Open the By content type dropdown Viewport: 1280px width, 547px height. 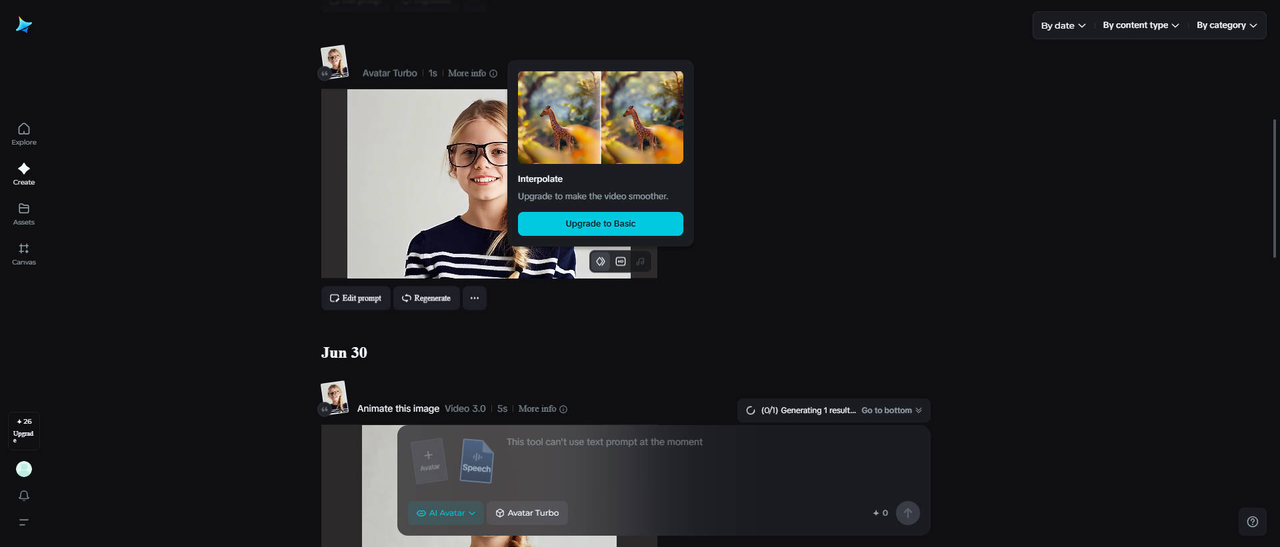[x=1141, y=26]
